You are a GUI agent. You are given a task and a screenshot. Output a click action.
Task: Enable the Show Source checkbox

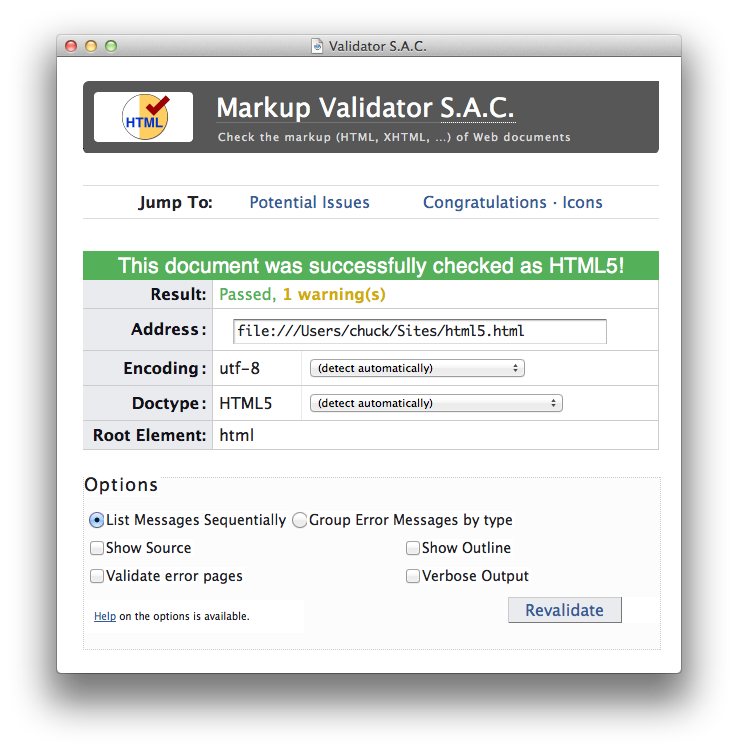[x=97, y=548]
